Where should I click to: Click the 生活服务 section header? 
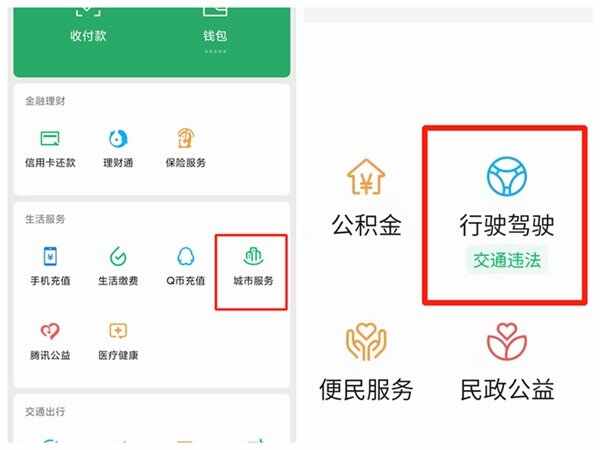(45, 219)
